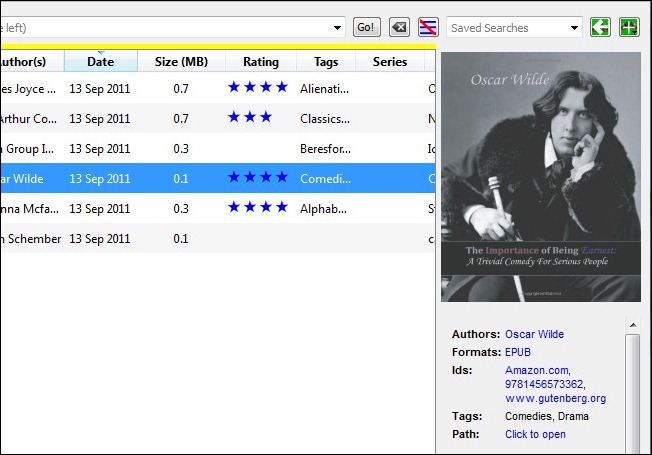
Task: Click the Series column header
Action: (390, 62)
